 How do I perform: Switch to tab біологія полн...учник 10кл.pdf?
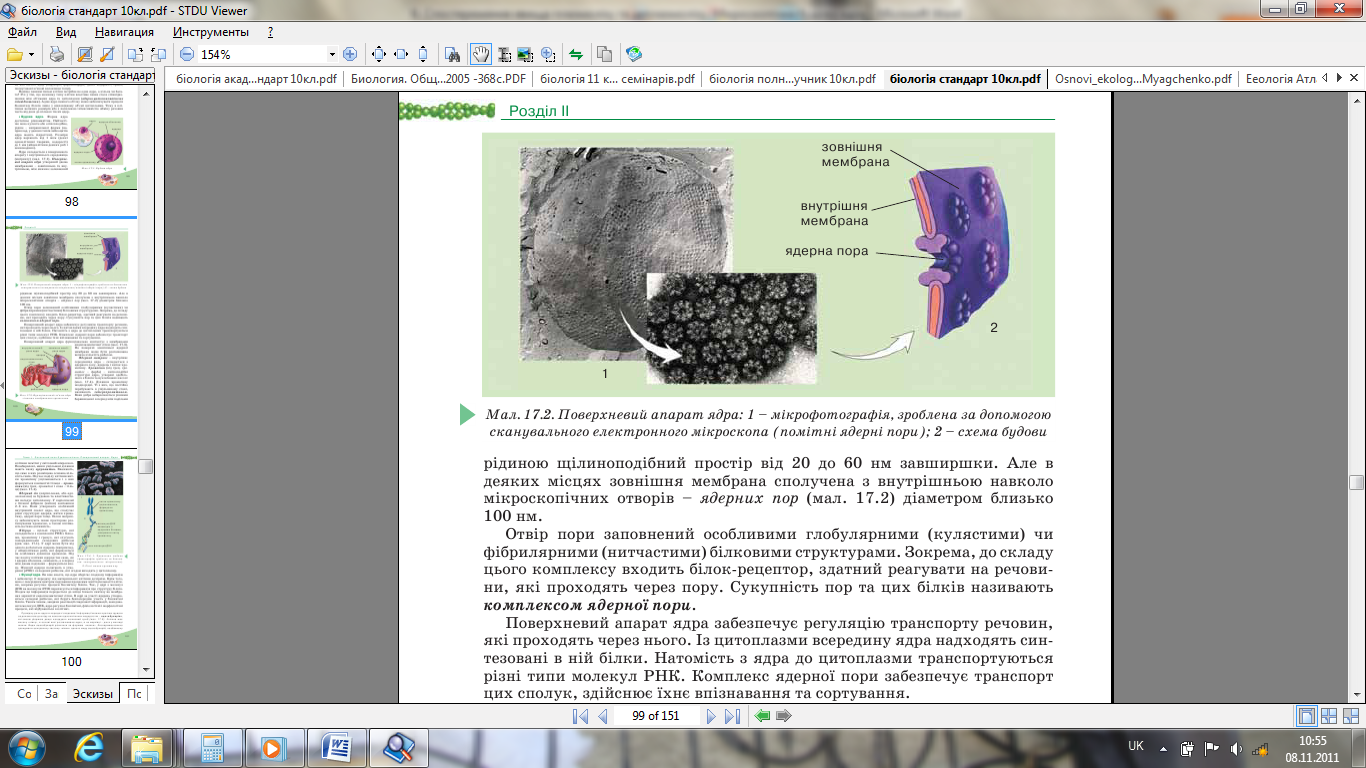(x=793, y=79)
